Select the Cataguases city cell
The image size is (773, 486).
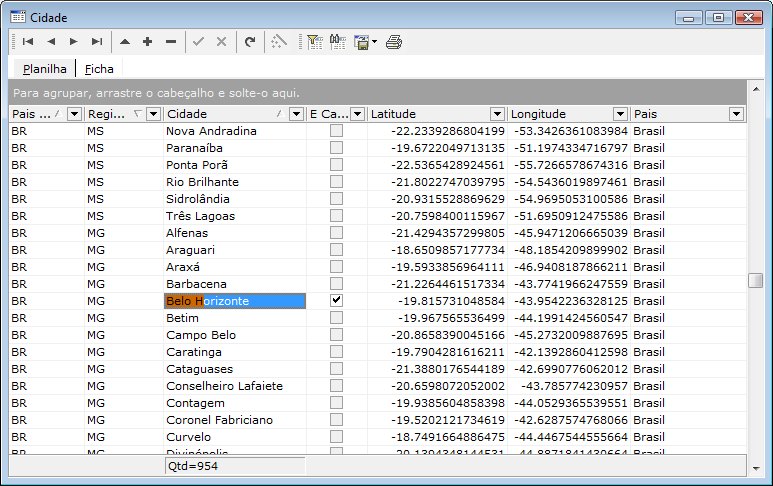click(235, 369)
